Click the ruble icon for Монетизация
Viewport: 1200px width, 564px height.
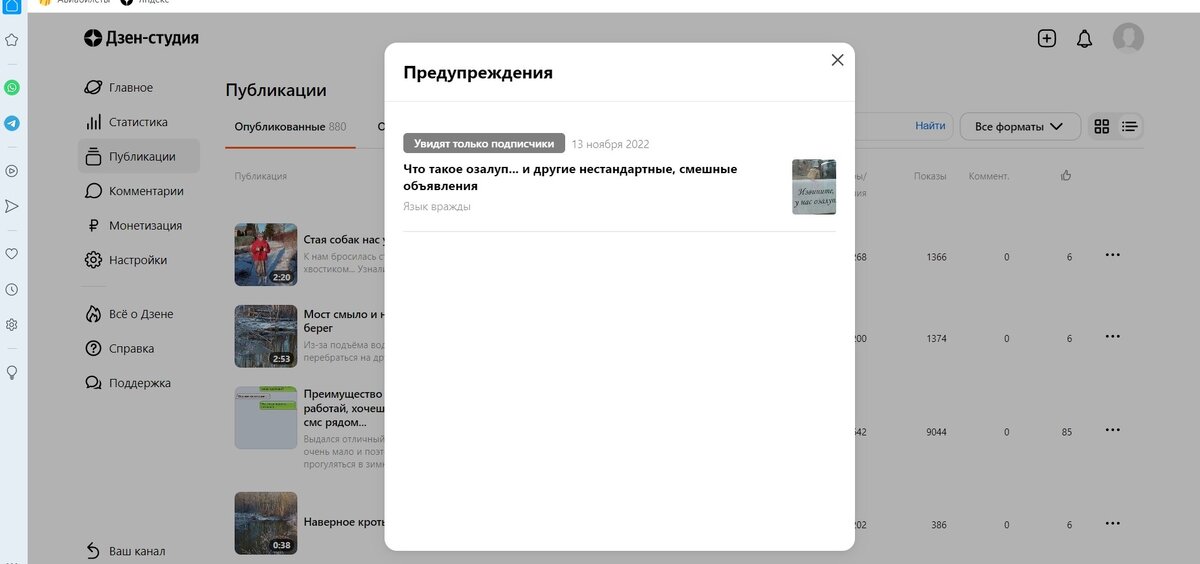(93, 226)
